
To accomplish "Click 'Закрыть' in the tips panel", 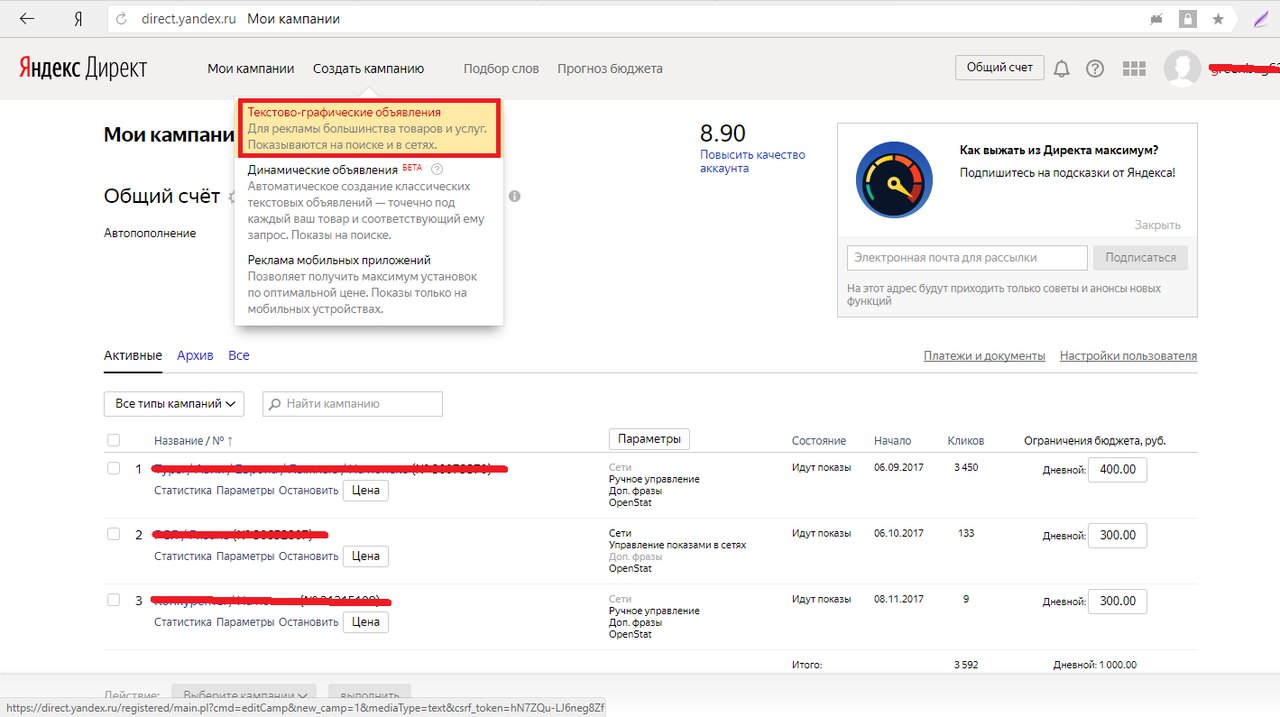I will click(1158, 225).
